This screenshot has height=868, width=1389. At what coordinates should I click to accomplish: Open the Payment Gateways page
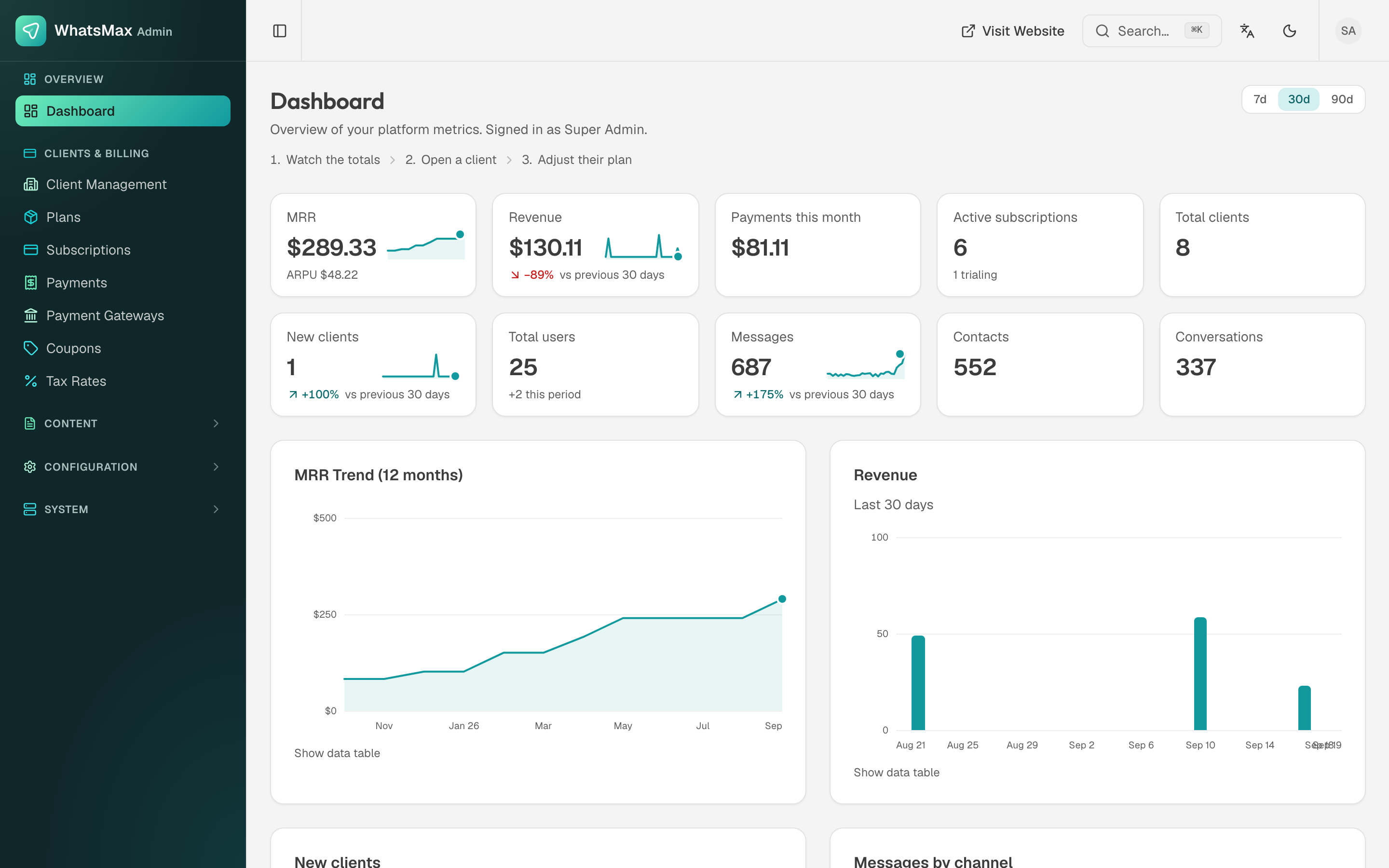click(x=123, y=315)
